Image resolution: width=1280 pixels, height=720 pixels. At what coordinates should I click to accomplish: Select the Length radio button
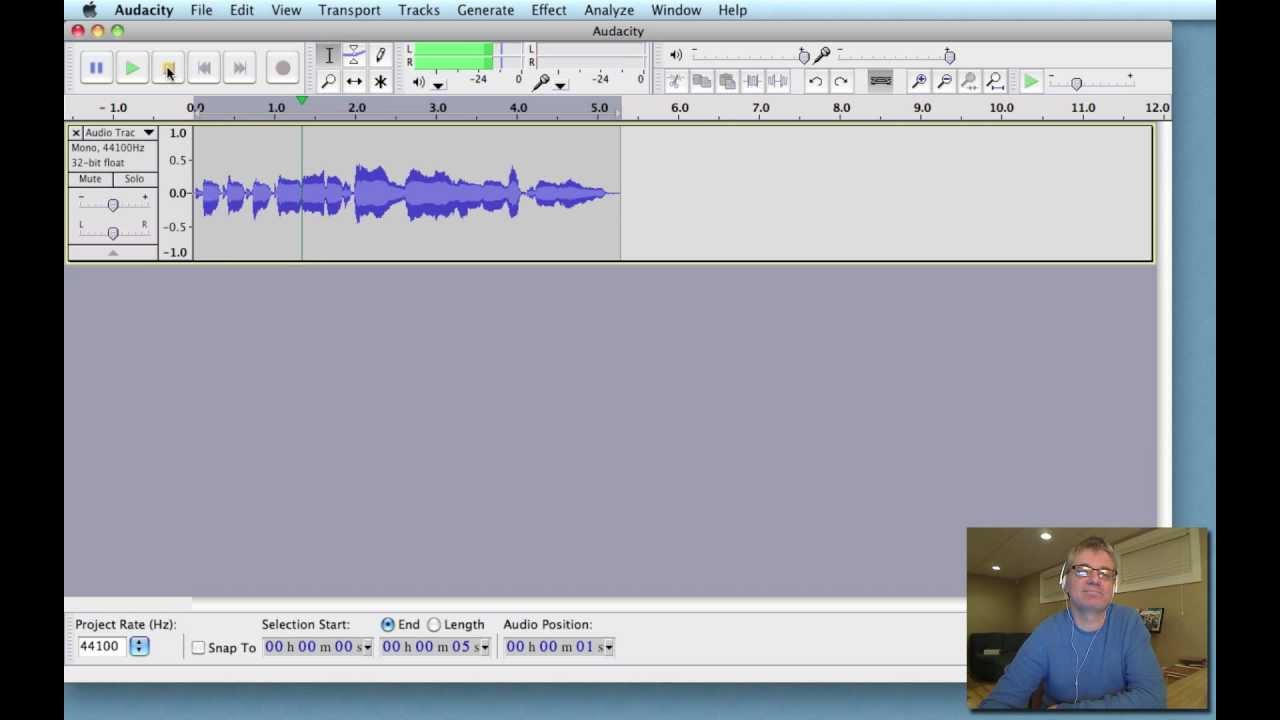click(x=434, y=624)
